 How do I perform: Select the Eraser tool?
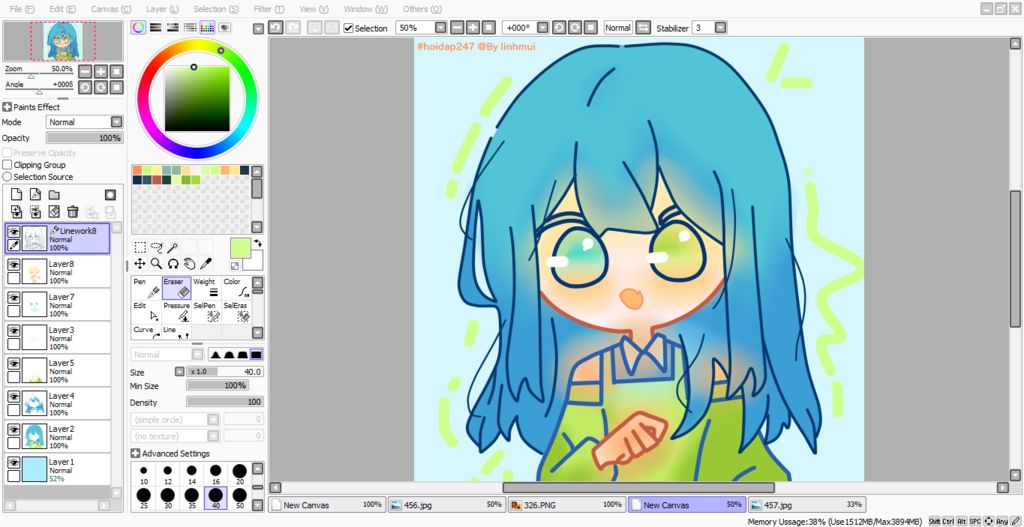[176, 288]
